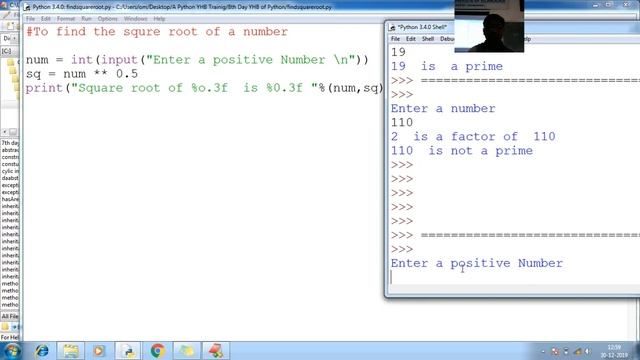Click the shell input line below the prompt
Image resolution: width=640 pixels, height=360 pixels.
point(514,278)
